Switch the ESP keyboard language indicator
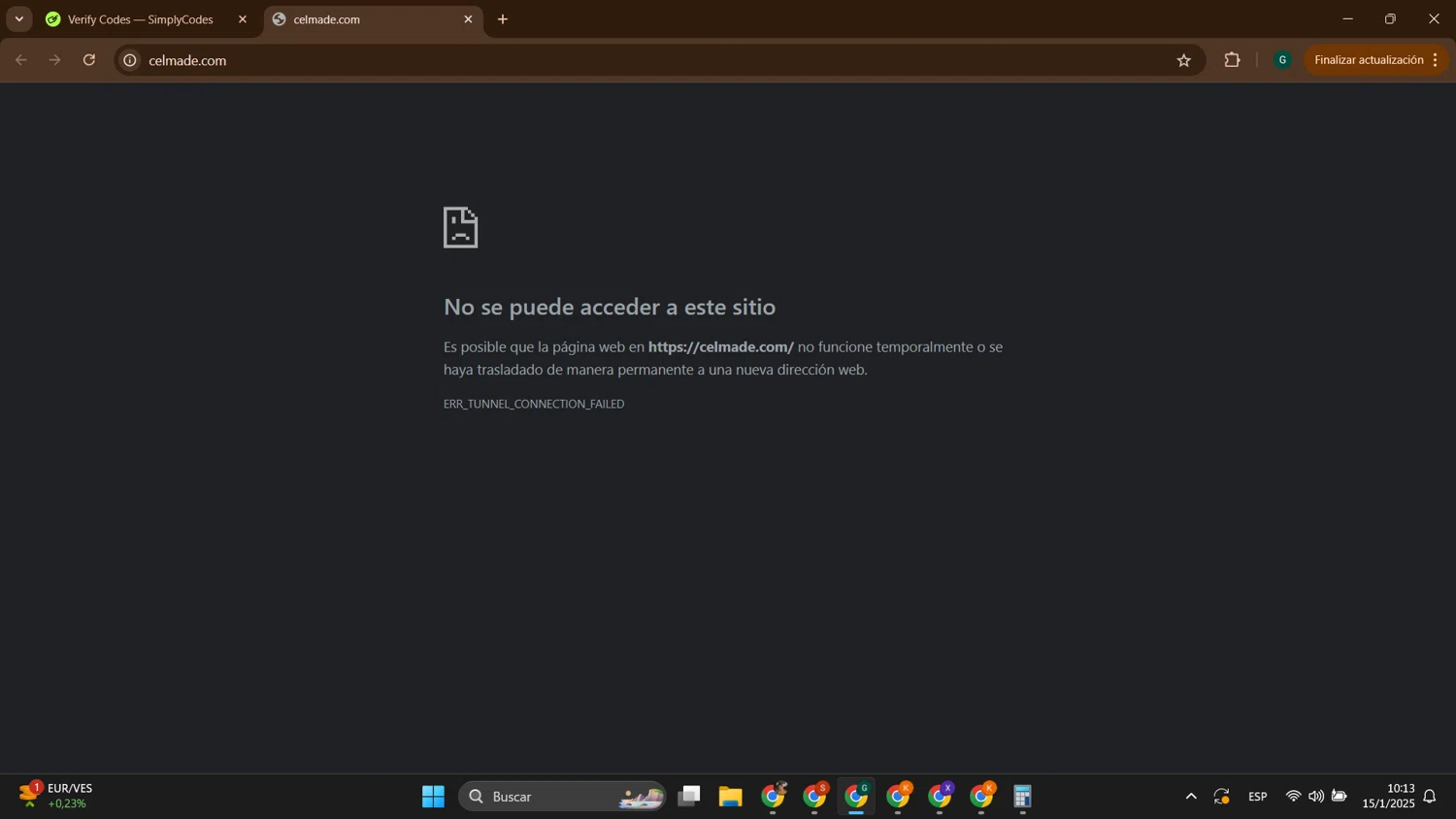 coord(1258,797)
